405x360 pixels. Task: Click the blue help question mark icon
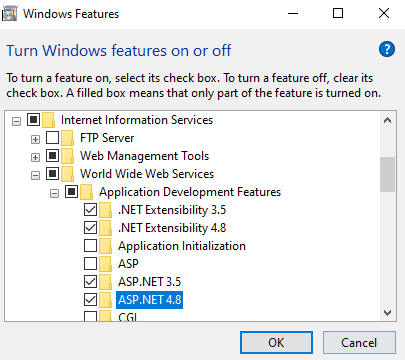pos(387,49)
